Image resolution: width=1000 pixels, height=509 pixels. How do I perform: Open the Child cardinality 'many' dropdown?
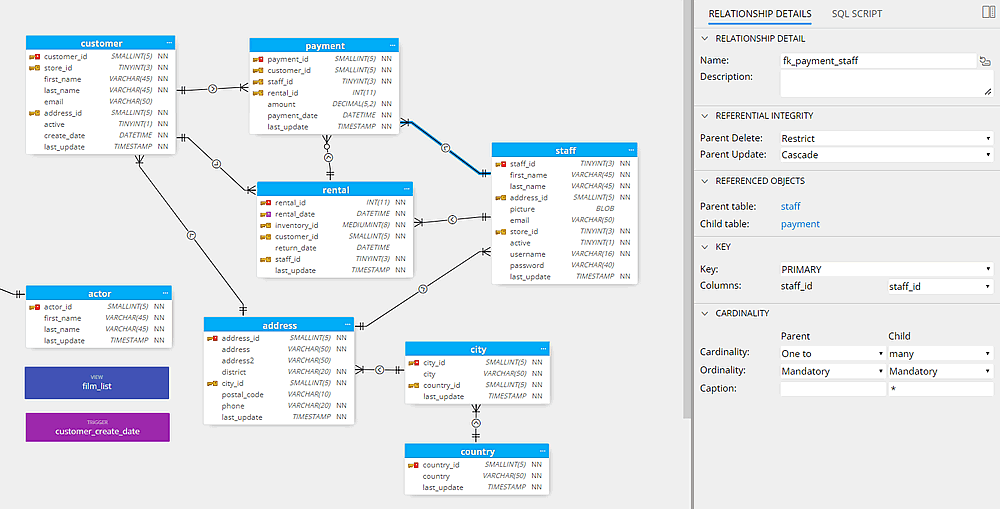(x=941, y=353)
